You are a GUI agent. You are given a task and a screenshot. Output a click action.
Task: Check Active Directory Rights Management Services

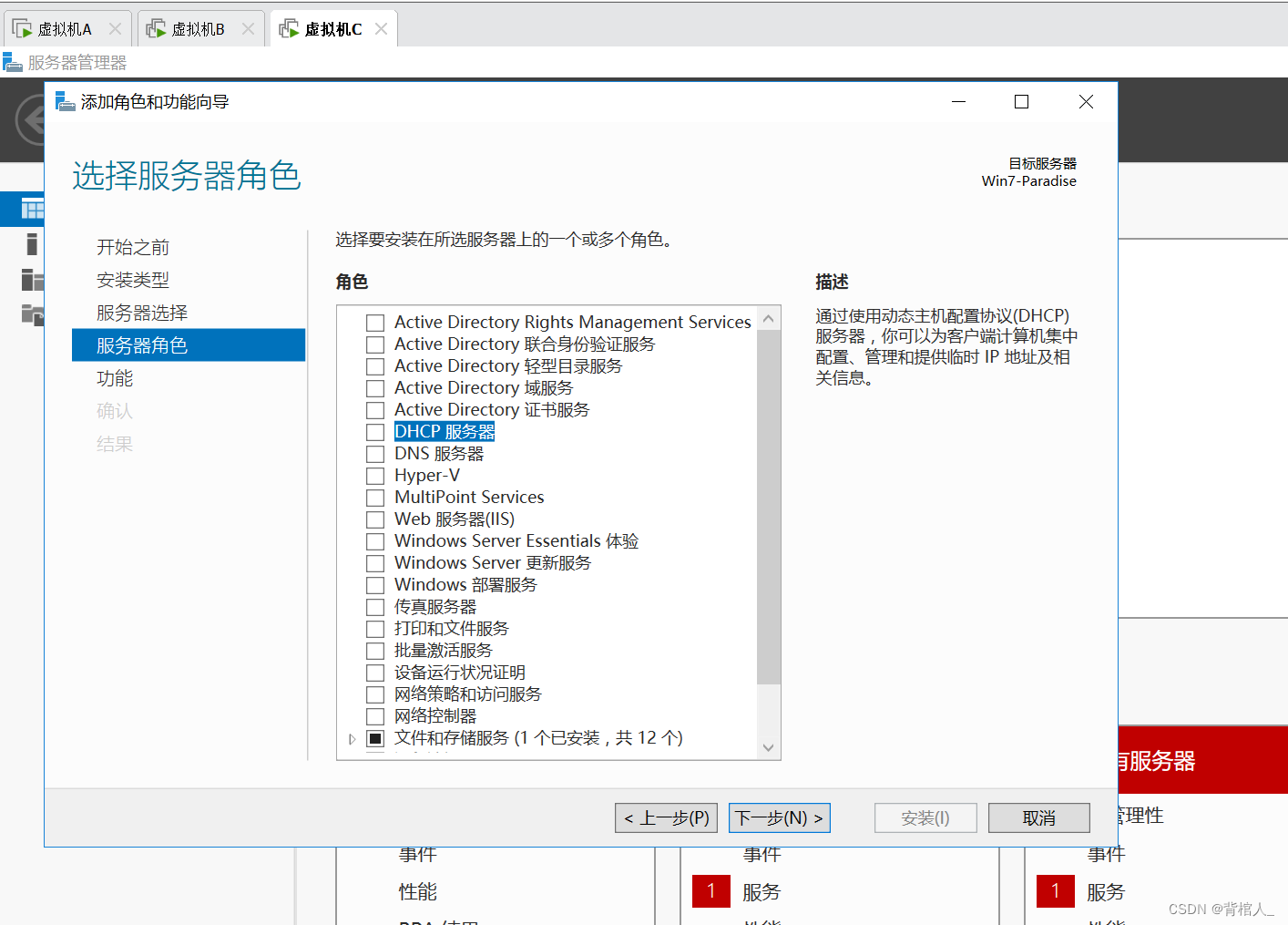[375, 323]
